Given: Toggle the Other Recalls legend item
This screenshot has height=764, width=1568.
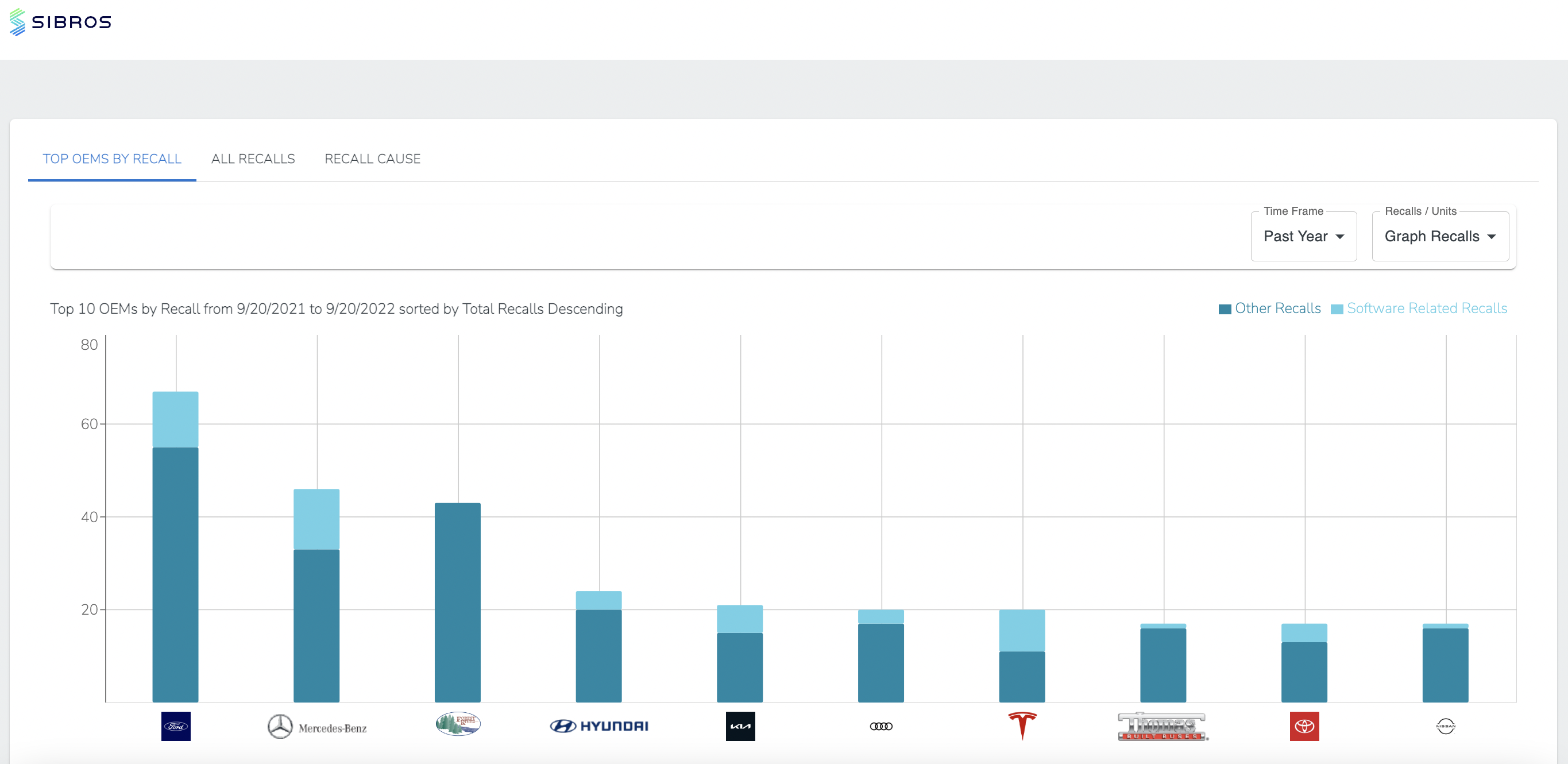Looking at the screenshot, I should click(x=1270, y=308).
